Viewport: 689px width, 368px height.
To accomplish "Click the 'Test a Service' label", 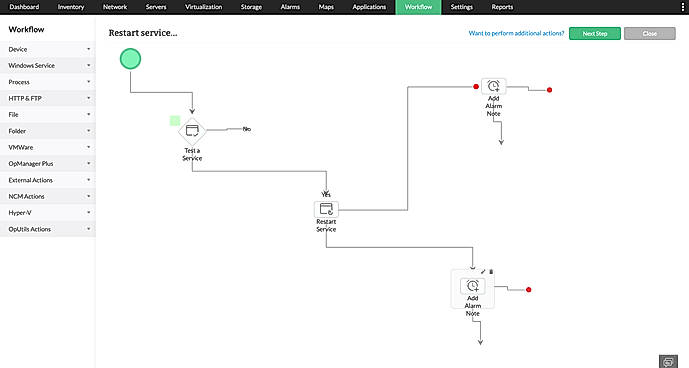I will pyautogui.click(x=192, y=154).
